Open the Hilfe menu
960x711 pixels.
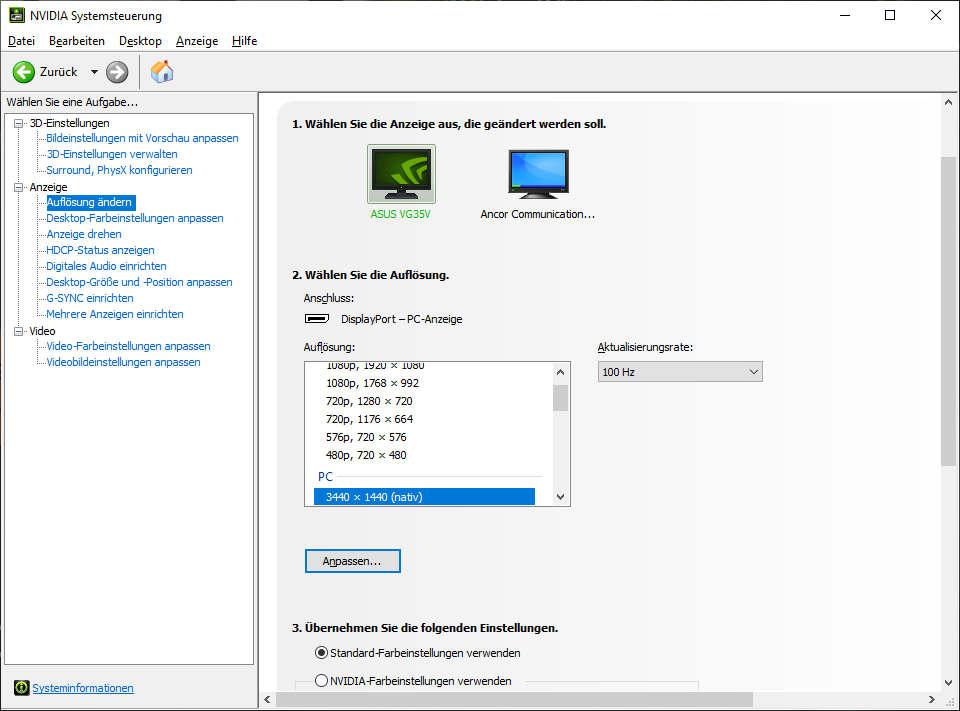click(x=244, y=41)
